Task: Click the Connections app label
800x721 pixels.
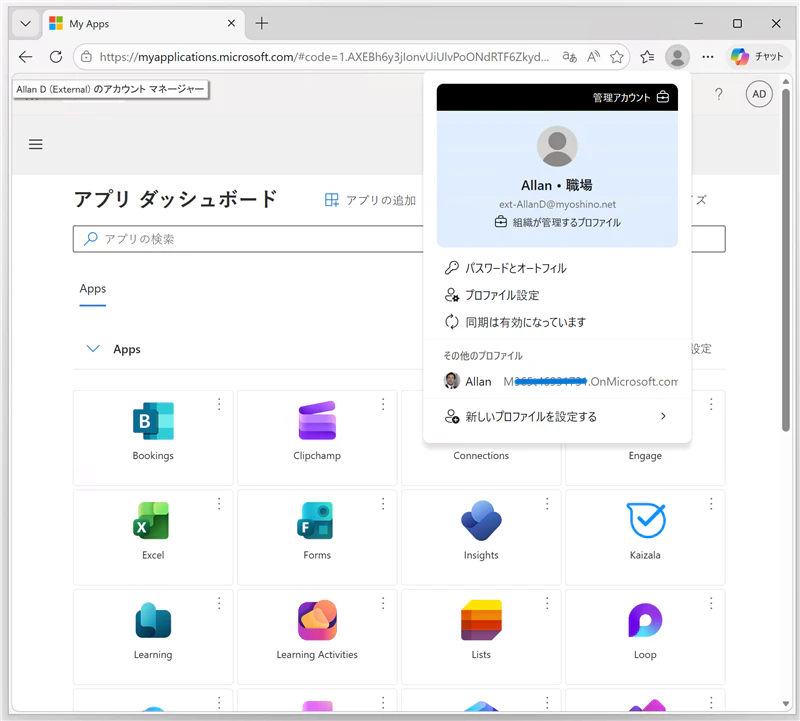Action: (481, 456)
